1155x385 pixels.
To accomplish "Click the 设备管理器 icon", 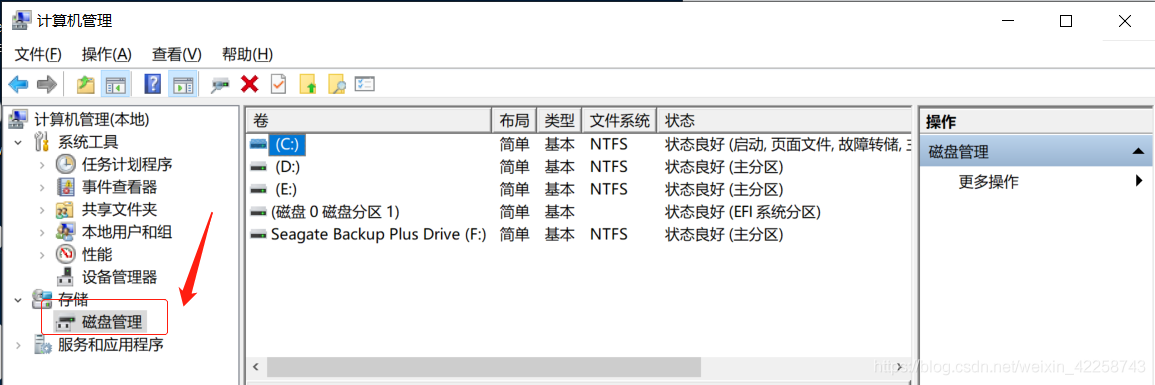I will tap(66, 278).
